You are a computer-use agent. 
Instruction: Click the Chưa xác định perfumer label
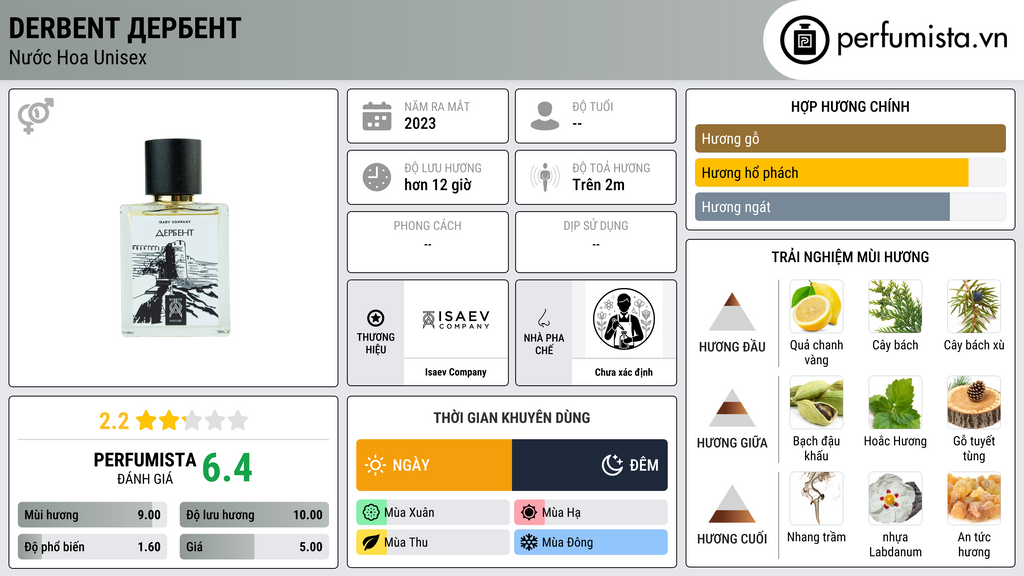(624, 372)
